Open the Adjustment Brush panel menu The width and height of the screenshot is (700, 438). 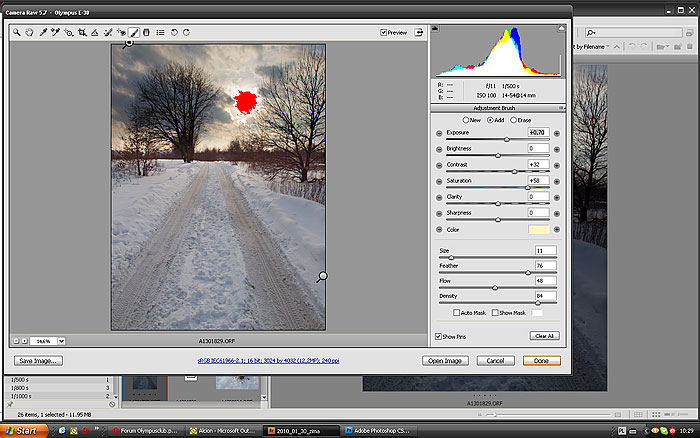pyautogui.click(x=562, y=107)
